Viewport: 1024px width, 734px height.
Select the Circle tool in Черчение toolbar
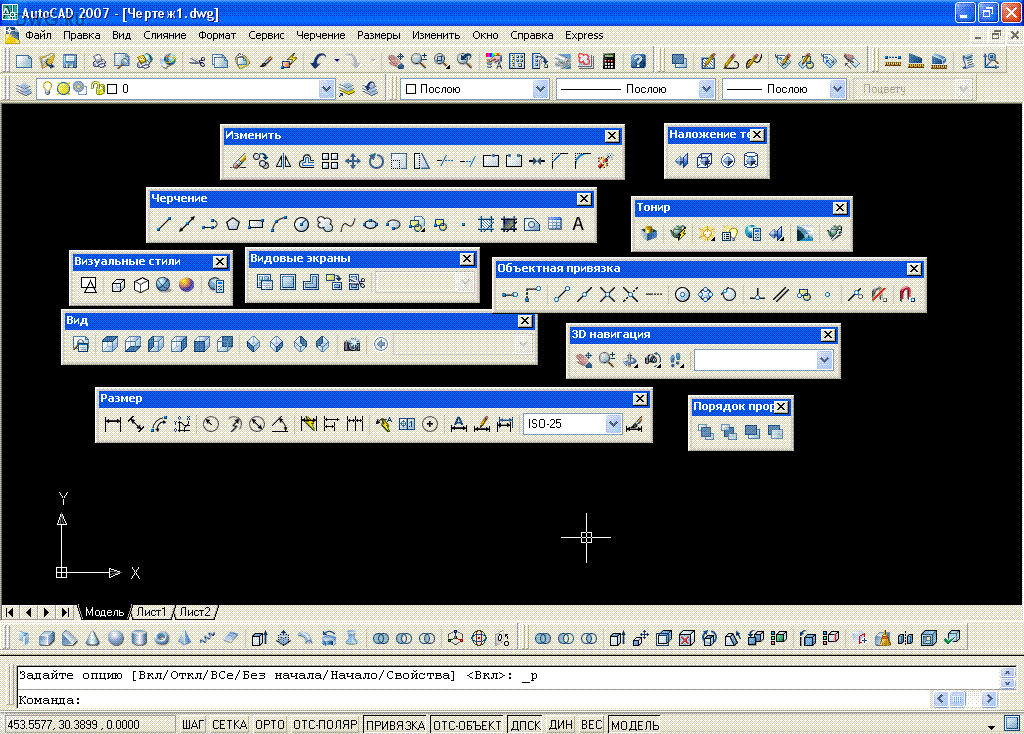(x=301, y=225)
